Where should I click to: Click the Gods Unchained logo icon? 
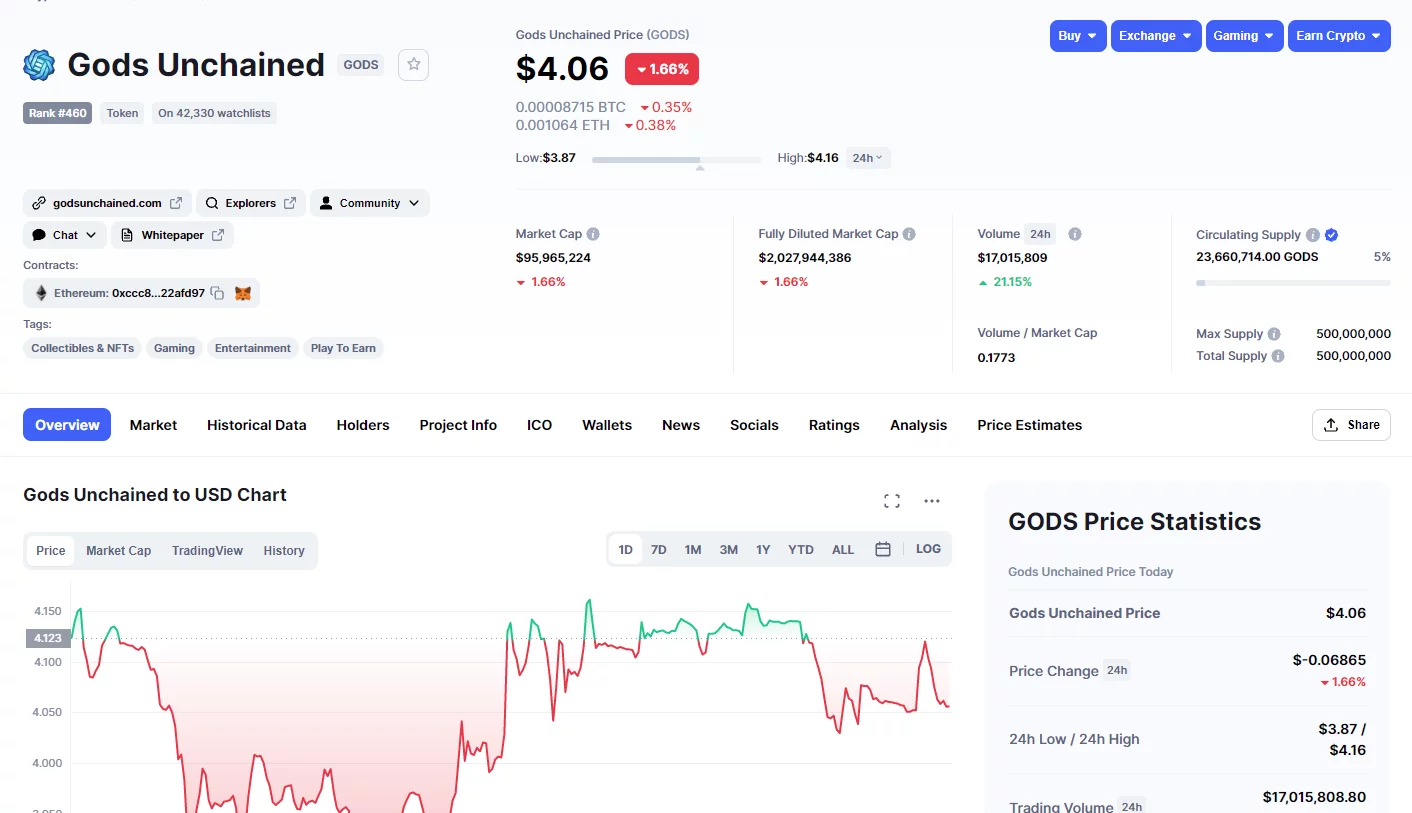[x=39, y=65]
